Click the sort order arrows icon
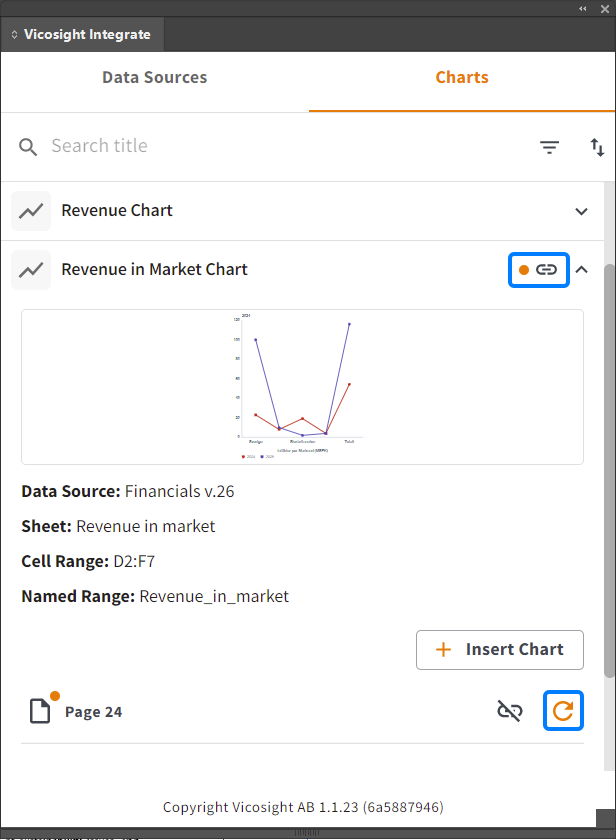The image size is (616, 840). pyautogui.click(x=597, y=147)
